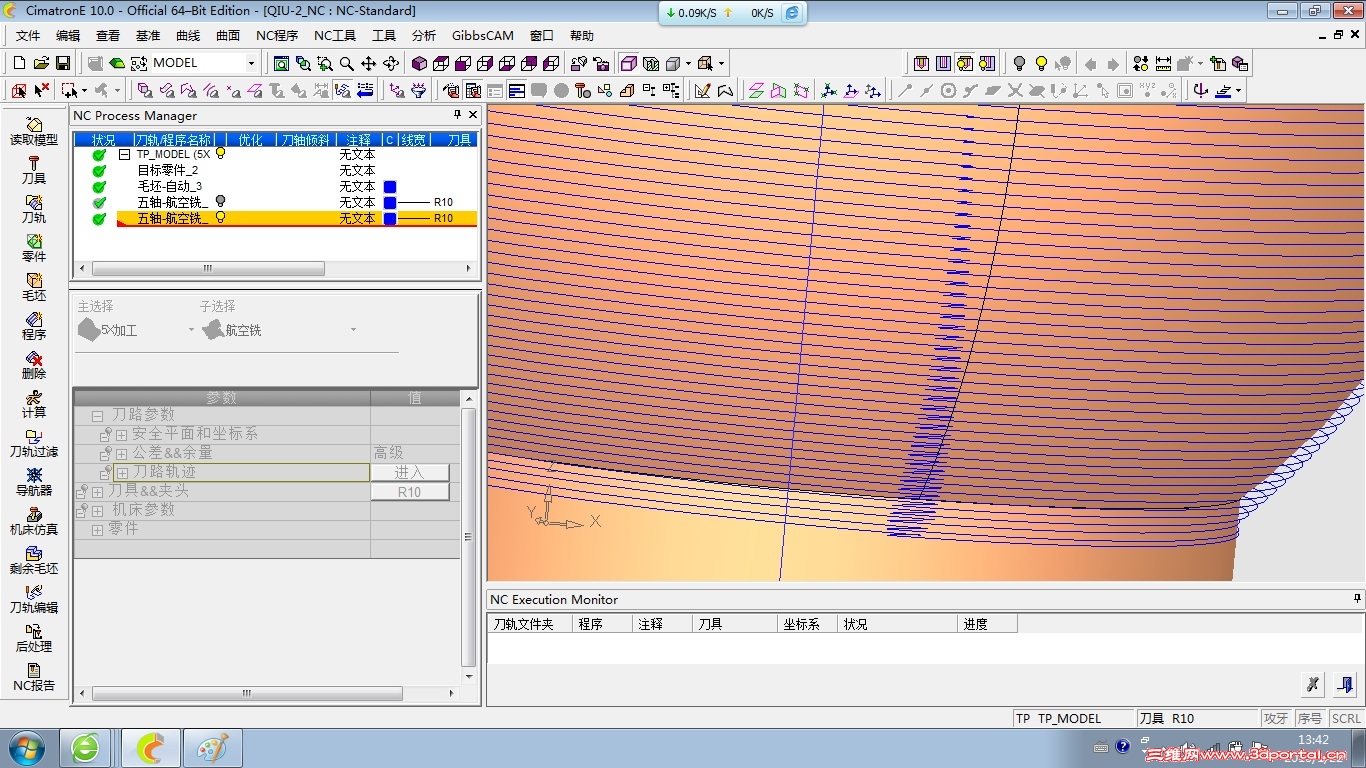Open 导航器 in the NC sidebar
Viewport: 1366px width, 768px height.
point(34,482)
